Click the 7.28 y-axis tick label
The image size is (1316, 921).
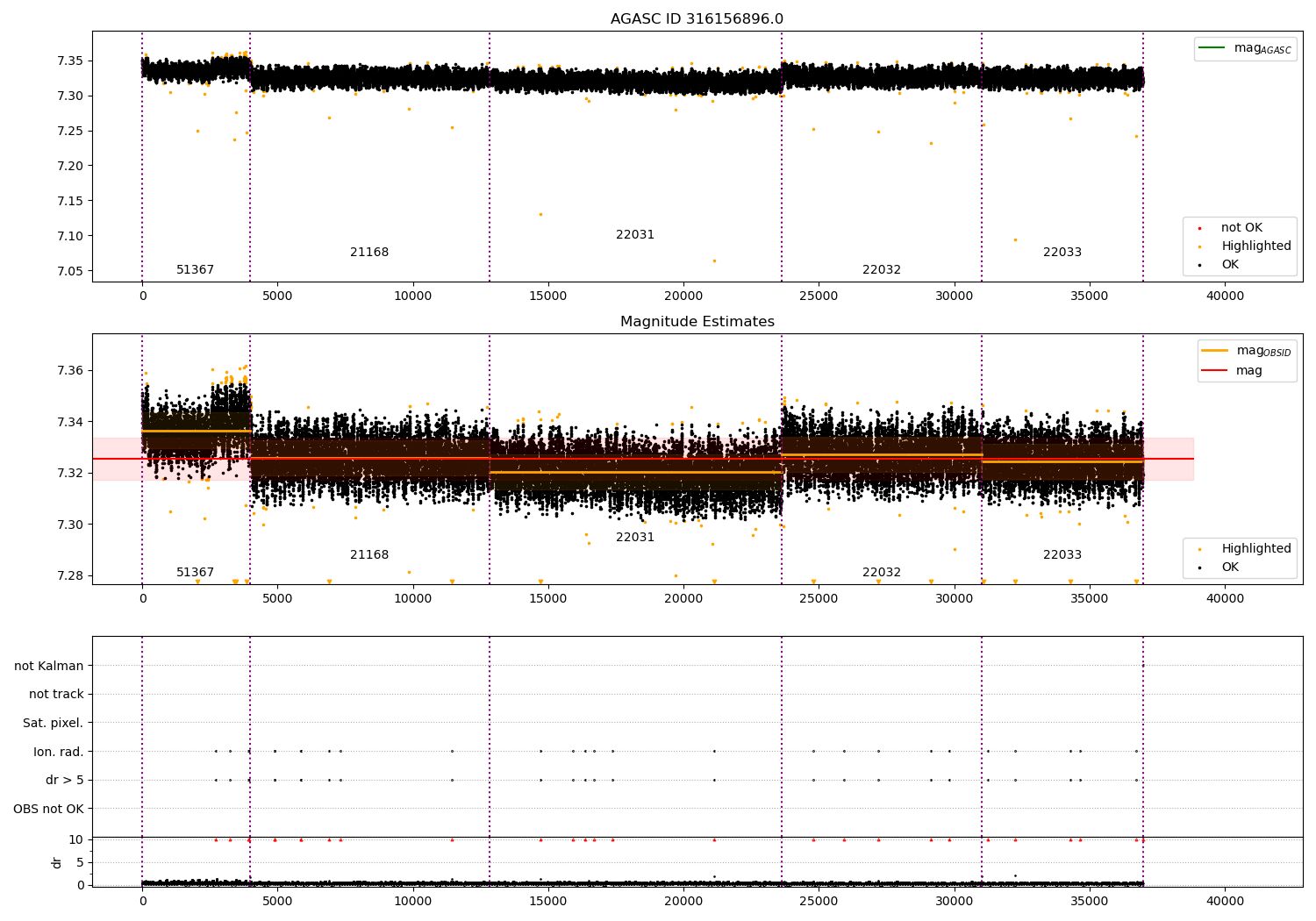pyautogui.click(x=69, y=576)
